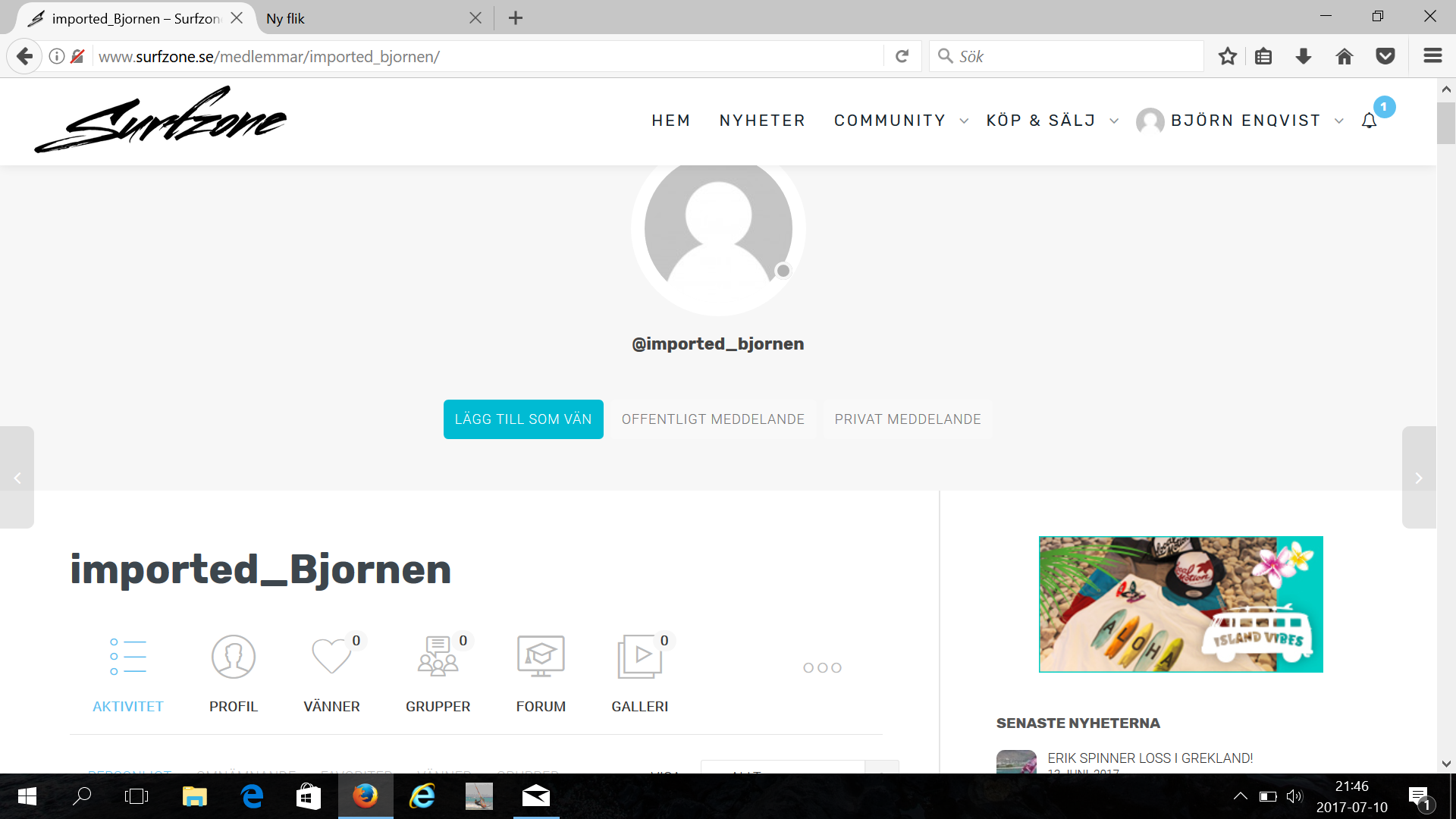Open Task View in the taskbar
Image resolution: width=1456 pixels, height=819 pixels.
[136, 796]
